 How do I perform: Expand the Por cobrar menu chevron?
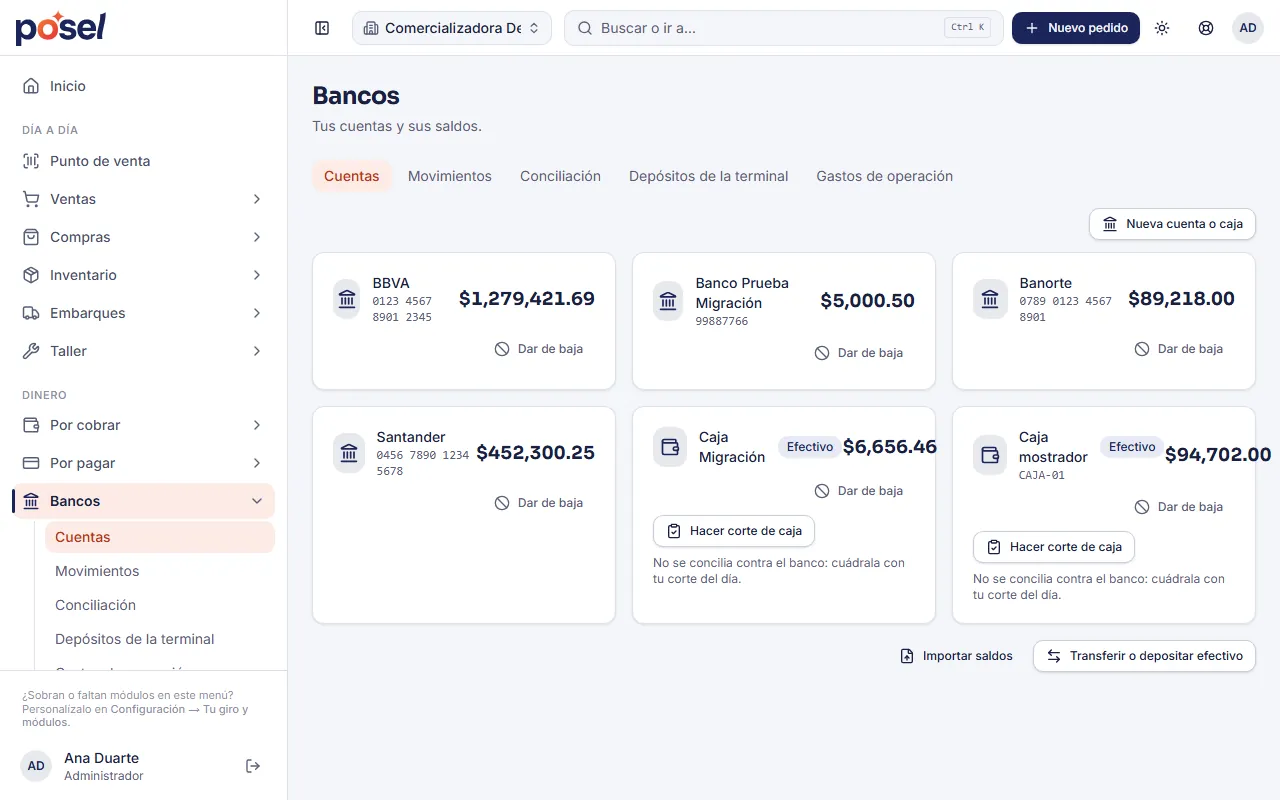(x=257, y=425)
